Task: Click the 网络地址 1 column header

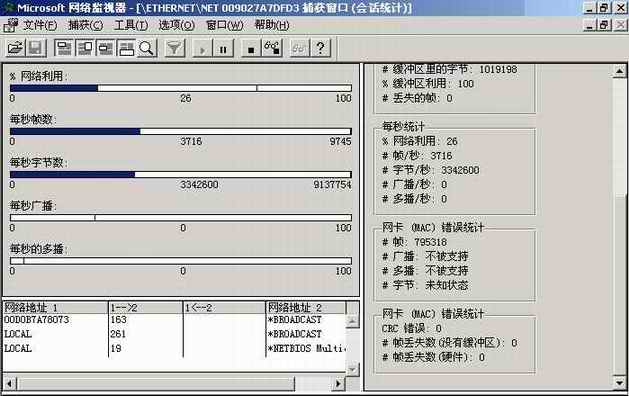Action: (55, 308)
